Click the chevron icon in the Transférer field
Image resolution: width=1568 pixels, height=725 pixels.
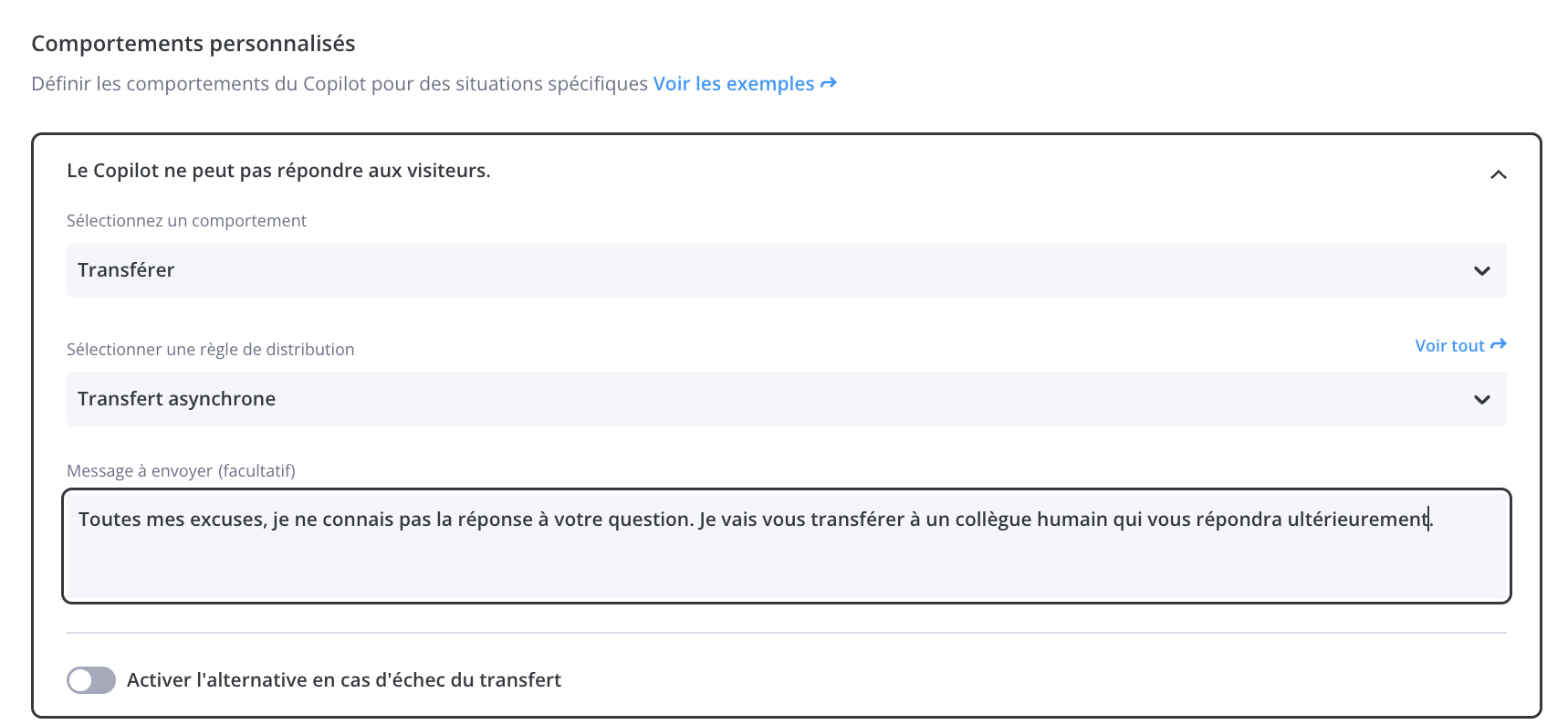tap(1482, 271)
